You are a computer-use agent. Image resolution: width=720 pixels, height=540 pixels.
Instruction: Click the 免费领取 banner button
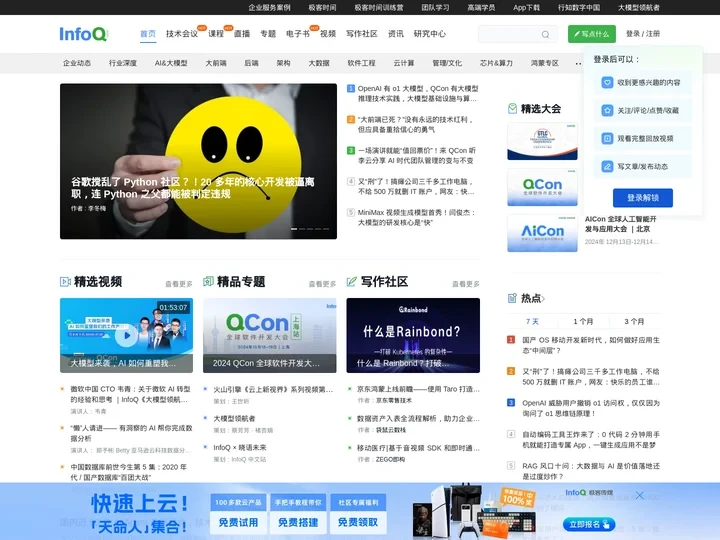coord(358,522)
